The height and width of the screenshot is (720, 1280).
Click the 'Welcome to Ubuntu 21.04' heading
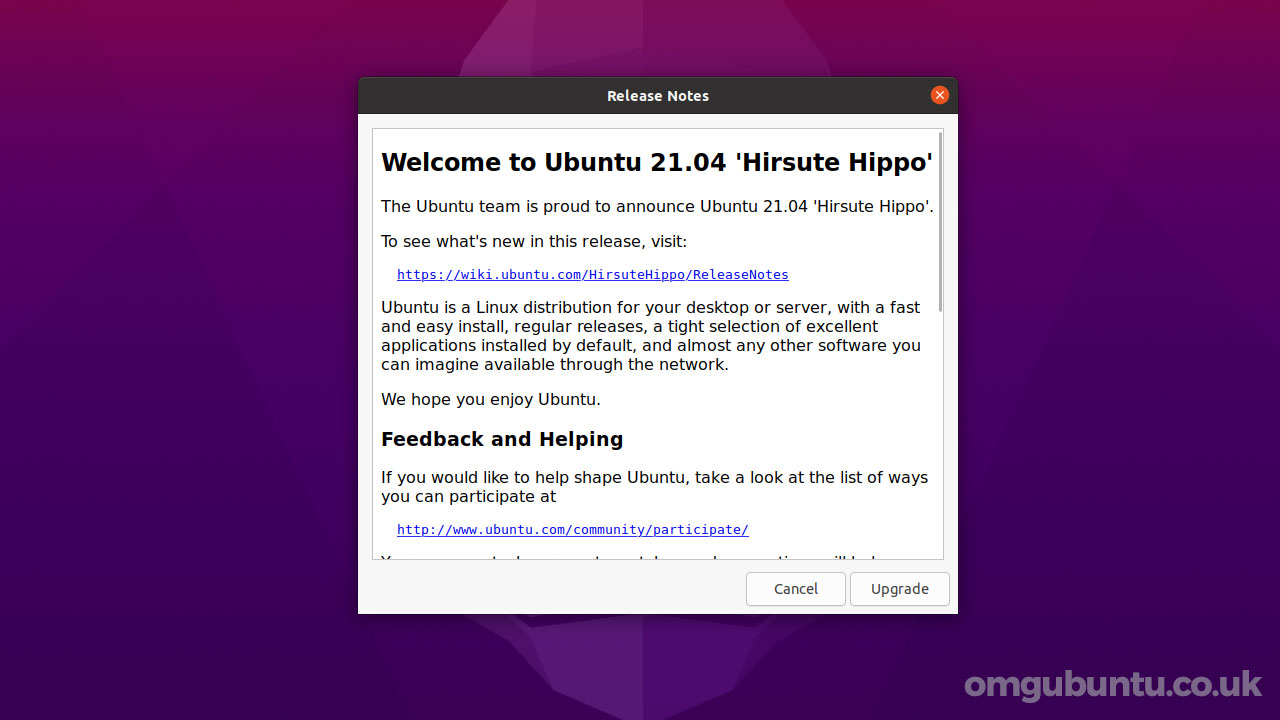(657, 162)
